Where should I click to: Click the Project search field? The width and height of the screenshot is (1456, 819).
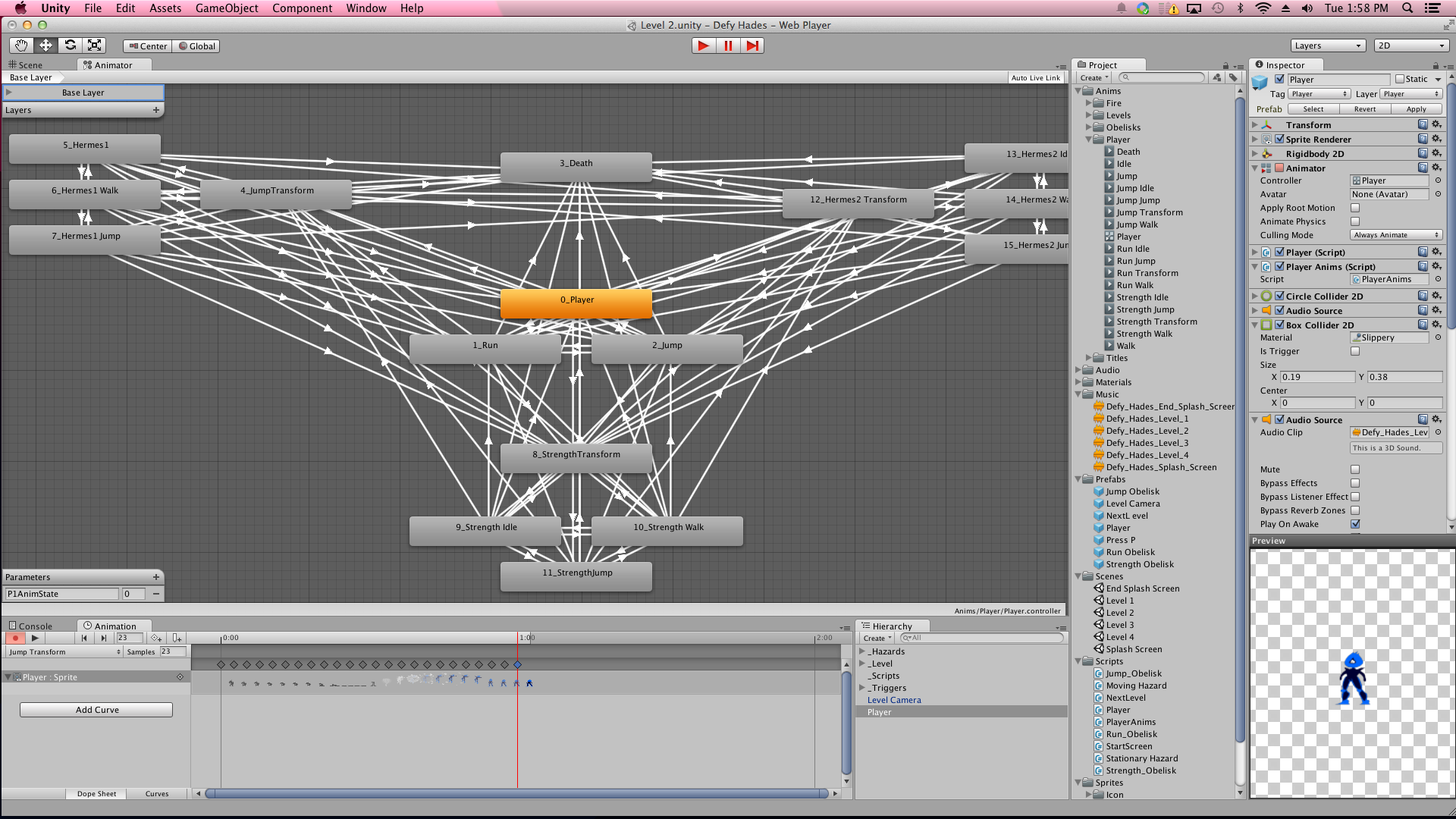click(1160, 77)
